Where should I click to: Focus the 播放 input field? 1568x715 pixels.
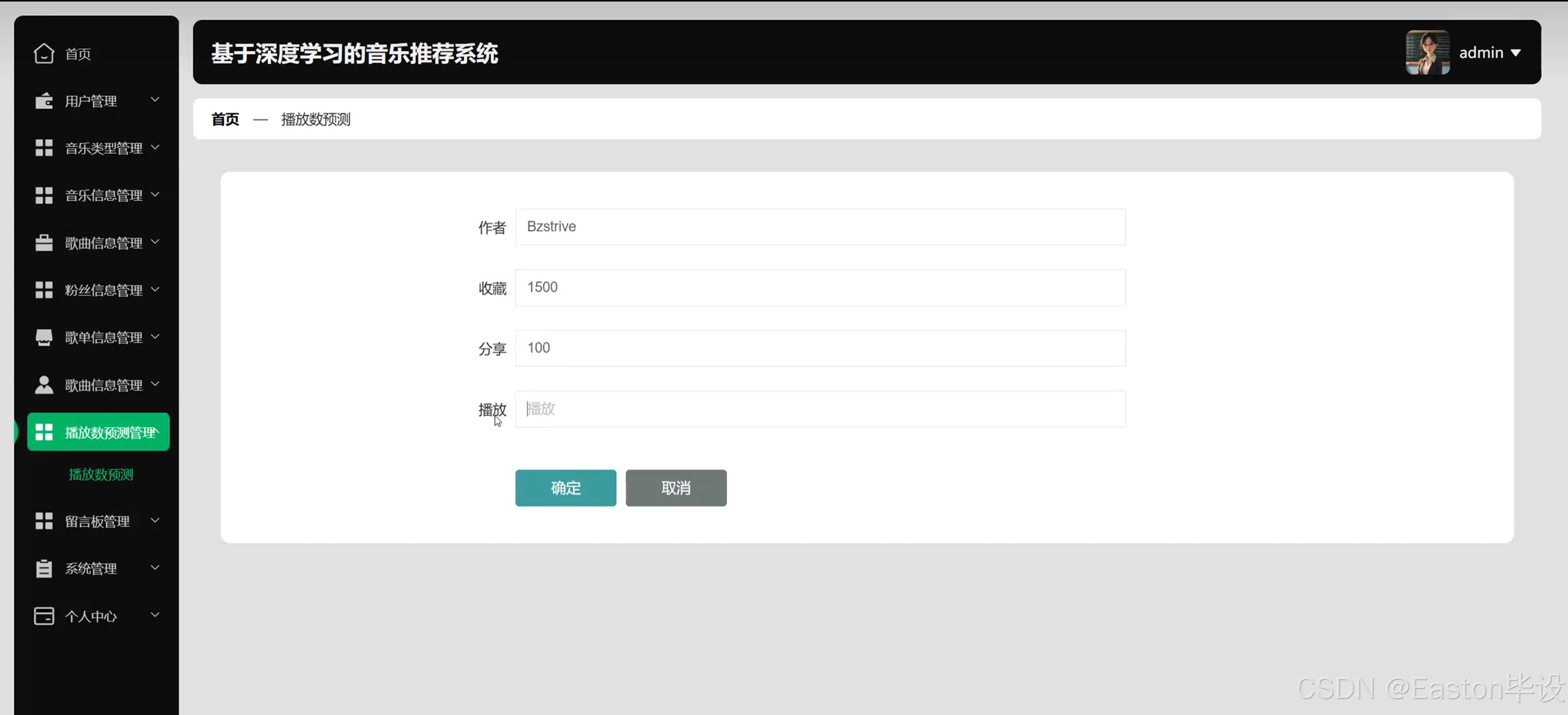coord(820,409)
